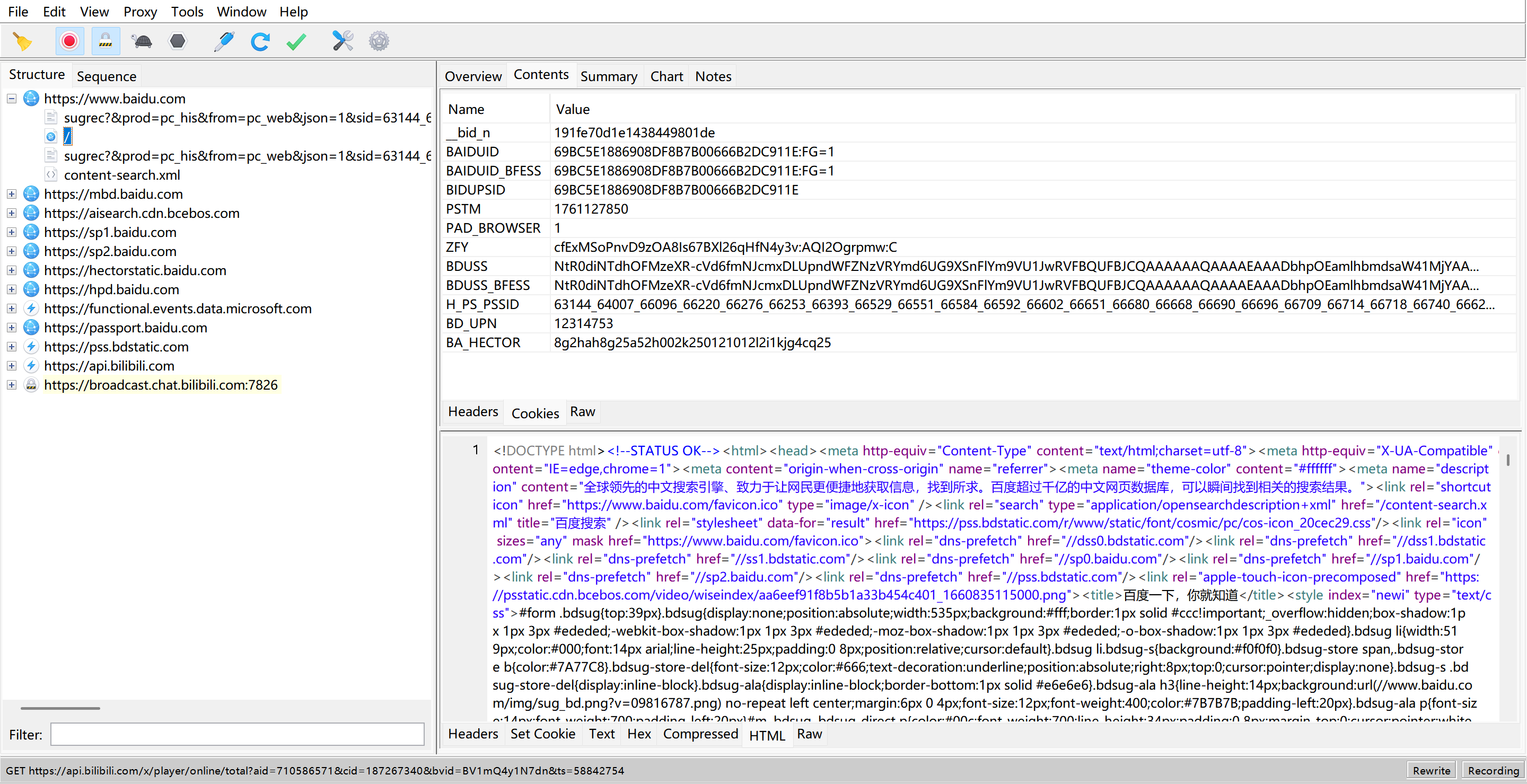Viewport: 1527px width, 784px height.
Task: Select the content-search.xml tree entry
Action: (x=122, y=175)
